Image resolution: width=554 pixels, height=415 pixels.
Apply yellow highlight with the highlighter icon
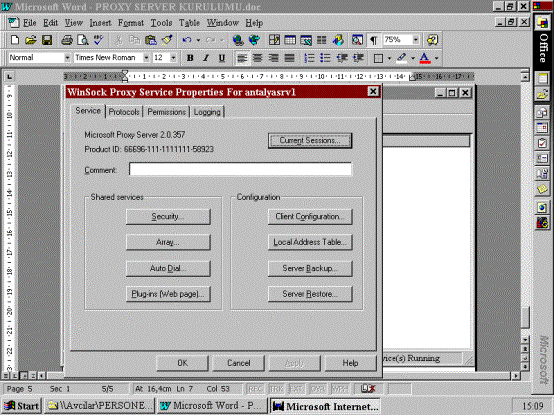point(402,58)
